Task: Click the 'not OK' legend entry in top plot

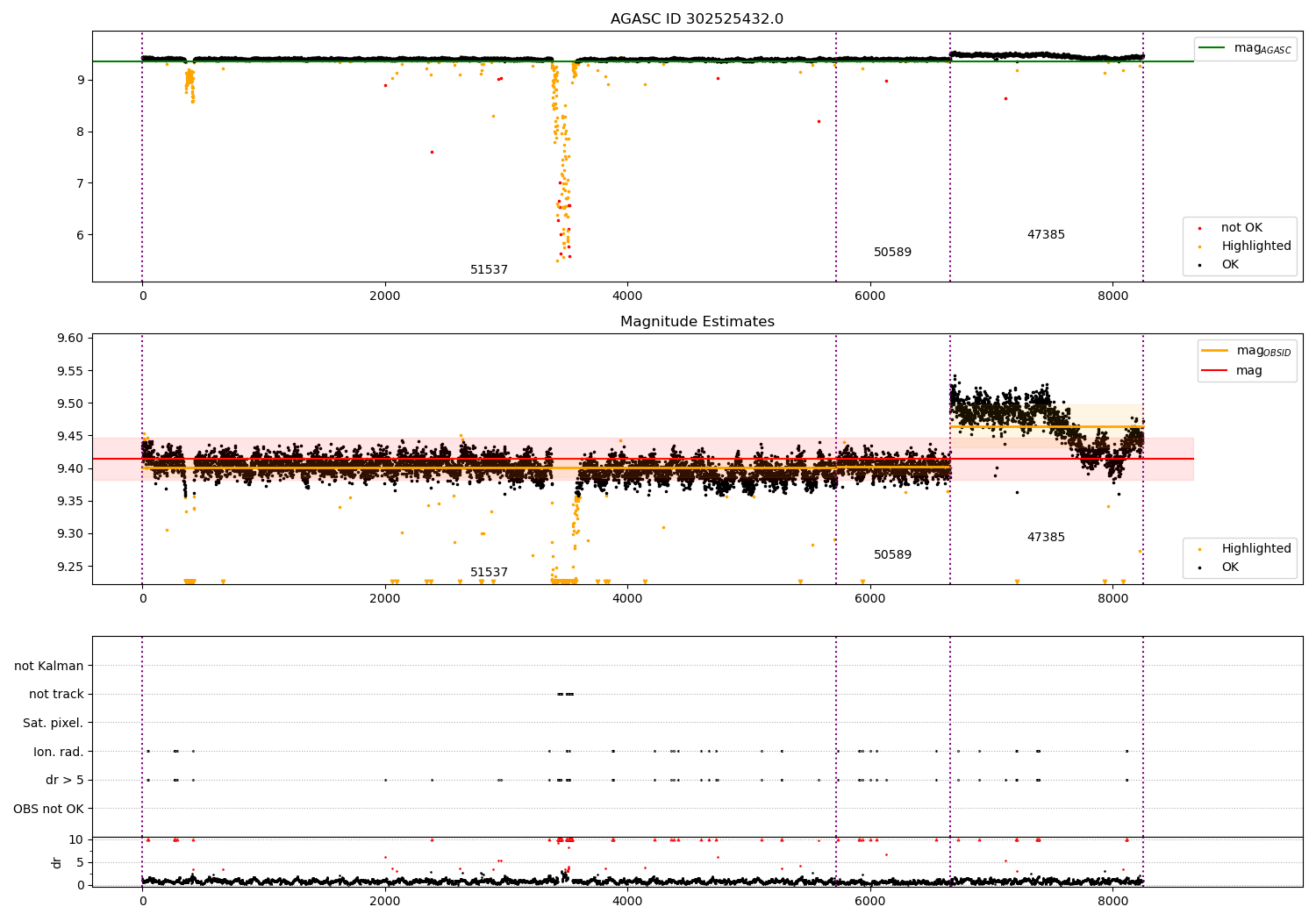Action: point(1241,228)
